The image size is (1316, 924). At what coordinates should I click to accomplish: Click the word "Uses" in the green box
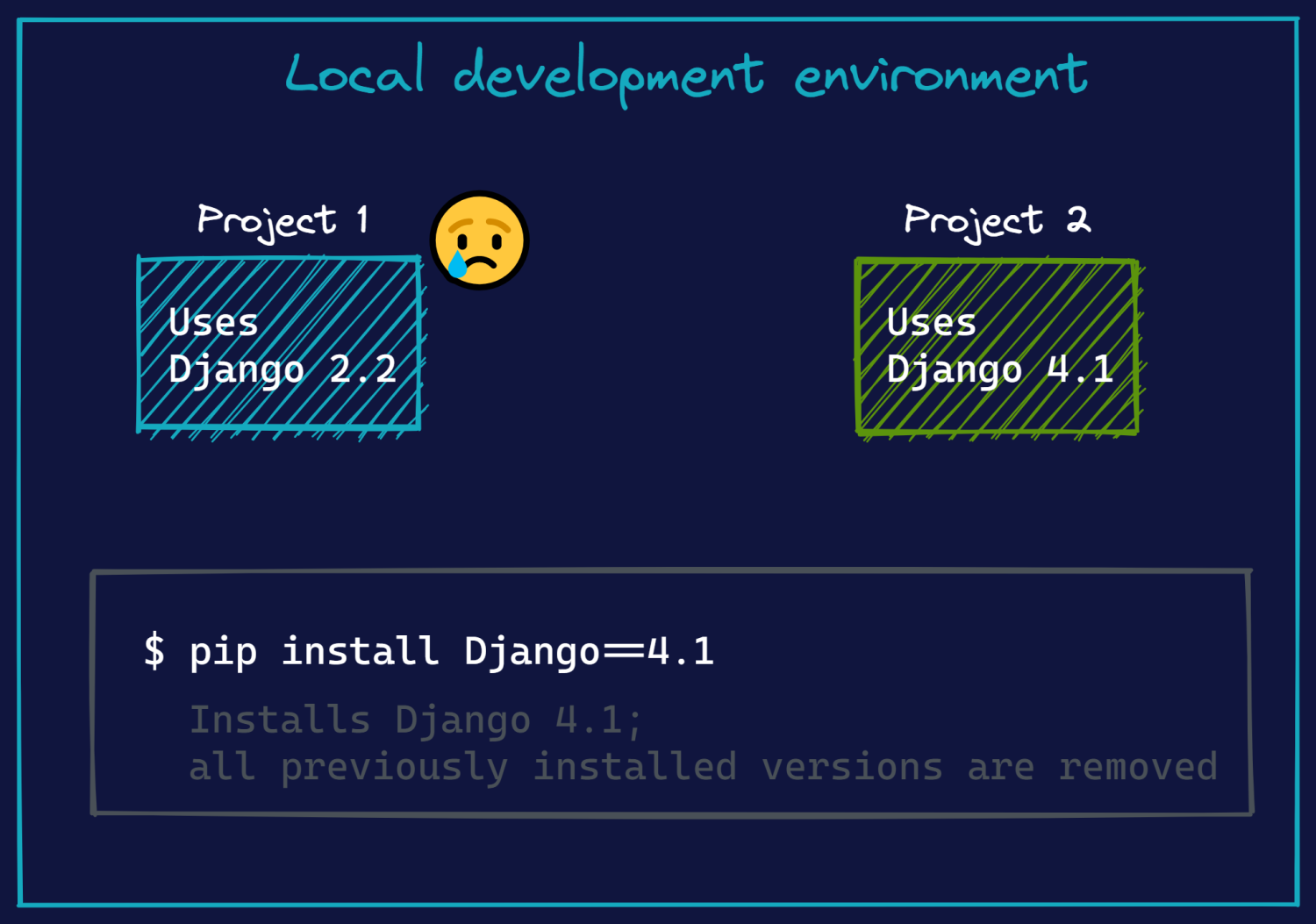tap(931, 322)
